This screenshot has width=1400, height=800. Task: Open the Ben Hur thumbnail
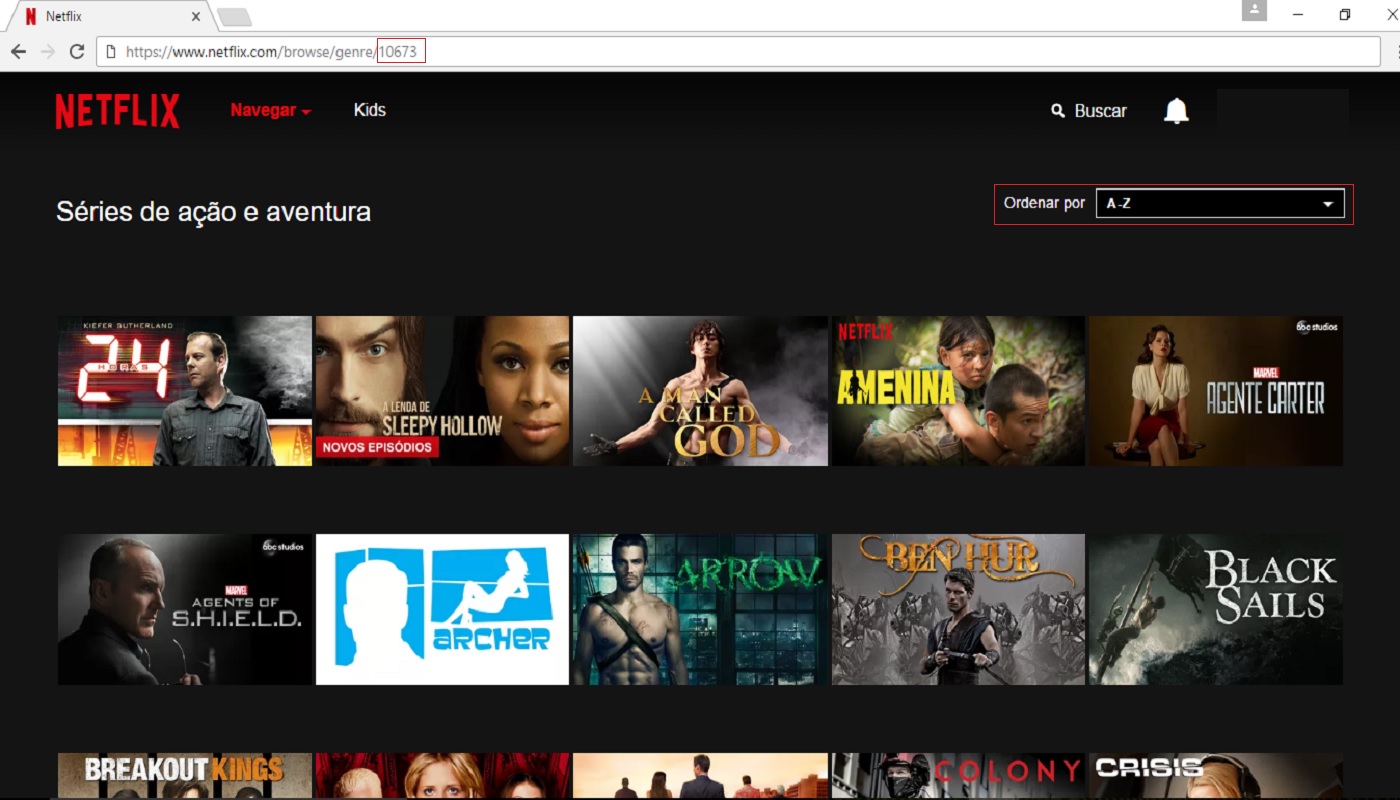click(958, 609)
